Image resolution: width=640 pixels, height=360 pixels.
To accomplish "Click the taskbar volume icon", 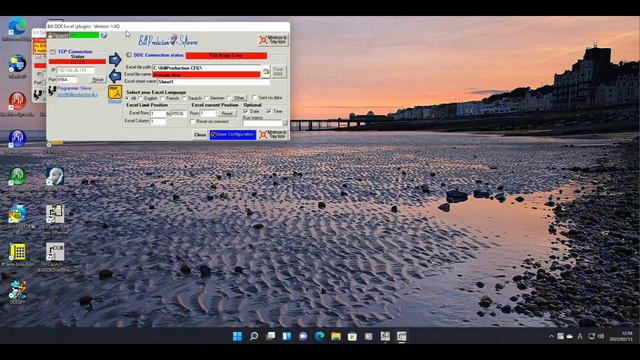I will click(x=601, y=336).
